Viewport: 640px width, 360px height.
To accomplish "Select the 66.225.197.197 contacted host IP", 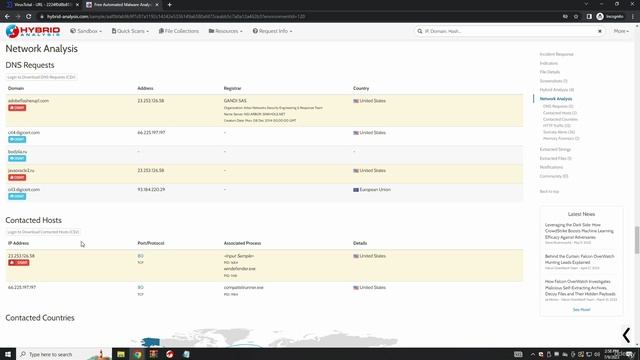I will (x=22, y=287).
